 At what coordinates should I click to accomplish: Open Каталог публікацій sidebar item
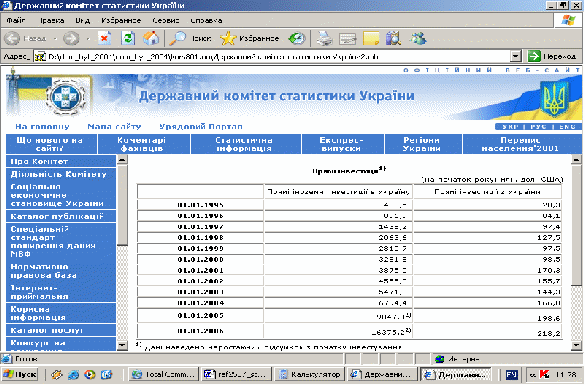coord(61,216)
